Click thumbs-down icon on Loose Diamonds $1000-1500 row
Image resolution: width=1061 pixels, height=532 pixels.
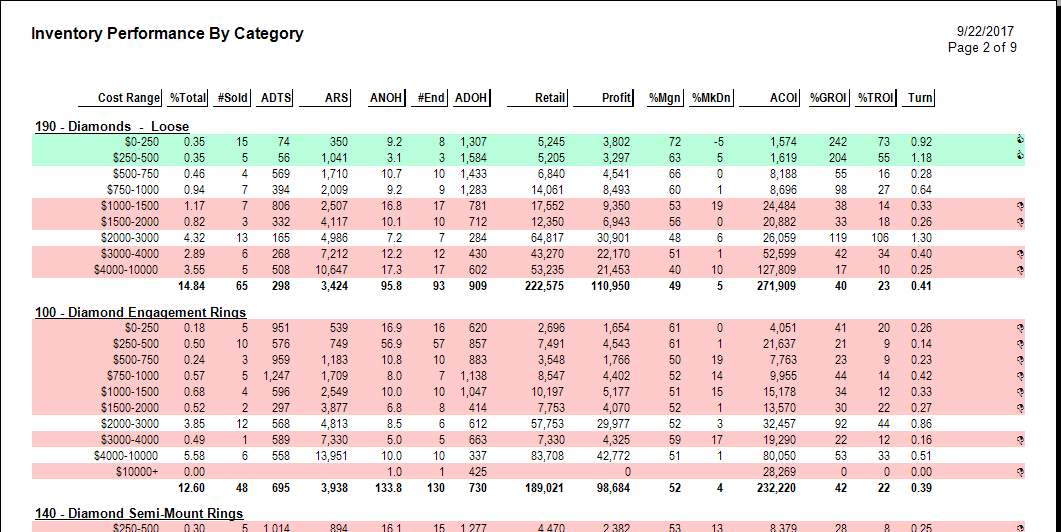tap(1020, 205)
